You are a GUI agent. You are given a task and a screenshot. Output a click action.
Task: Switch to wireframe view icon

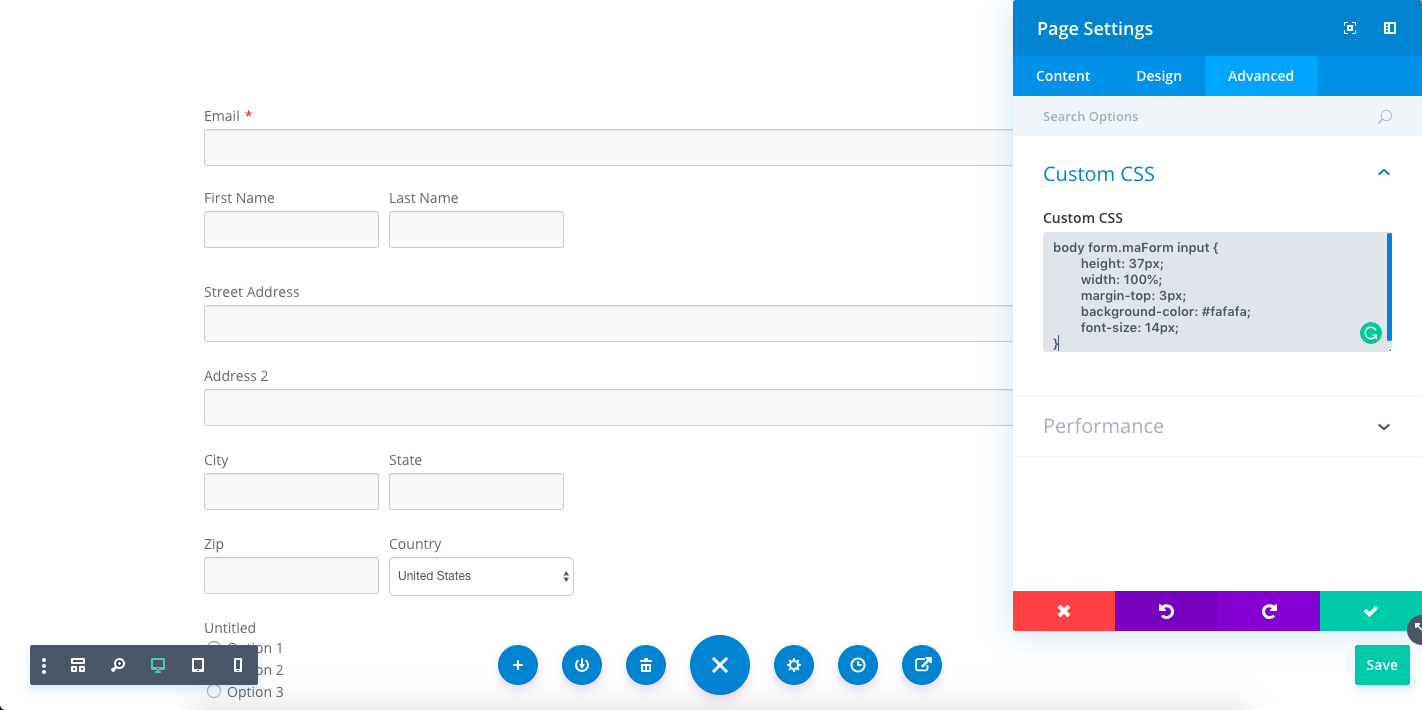point(78,665)
